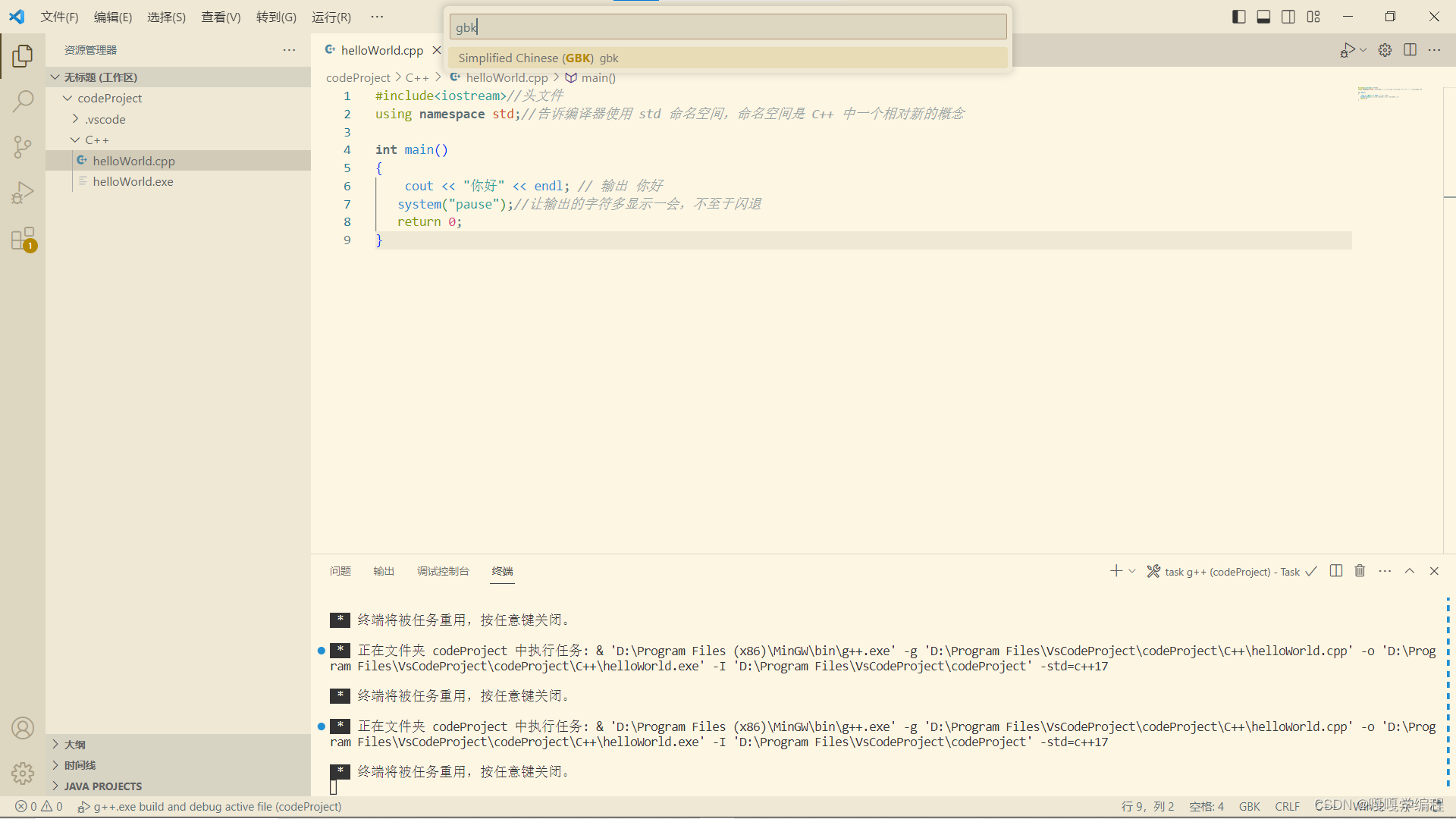Click the VS Code logo icon
This screenshot has width=1456, height=819.
coord(17,17)
